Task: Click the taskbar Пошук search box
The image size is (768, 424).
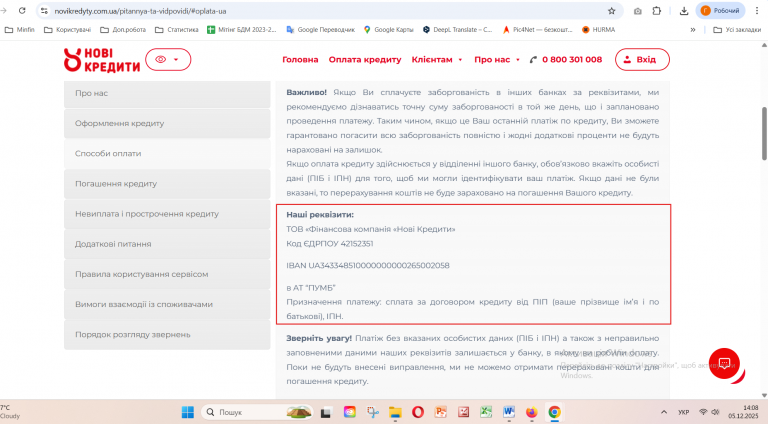Action: click(257, 412)
